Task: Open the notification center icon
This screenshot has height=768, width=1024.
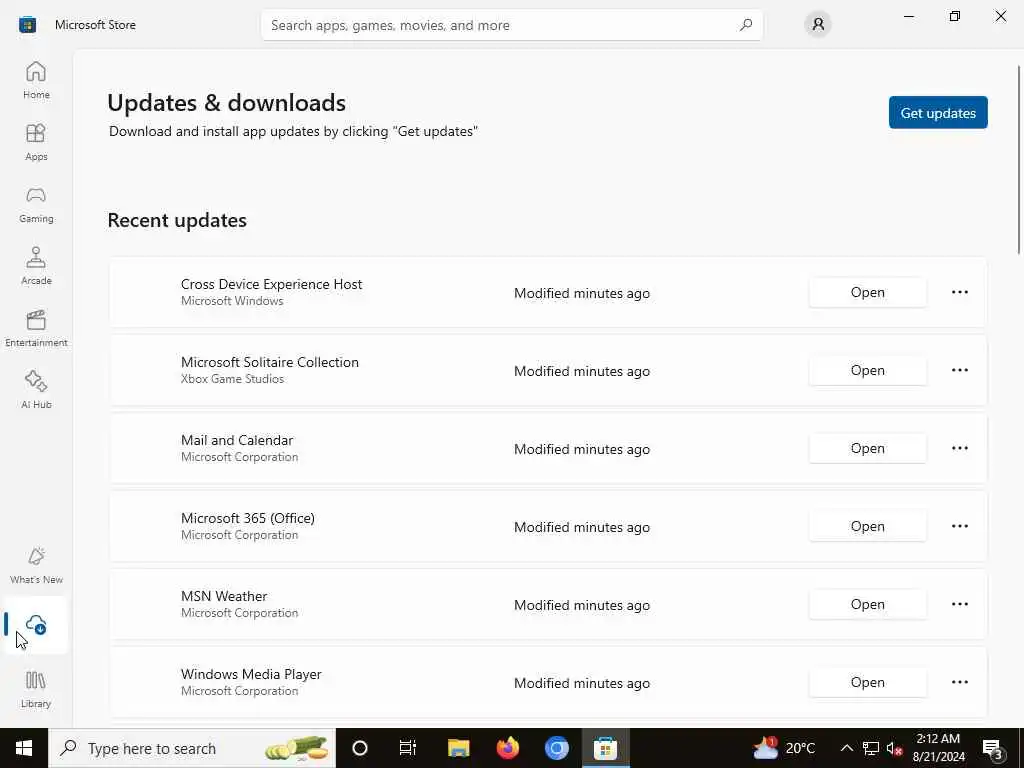Action: (993, 748)
